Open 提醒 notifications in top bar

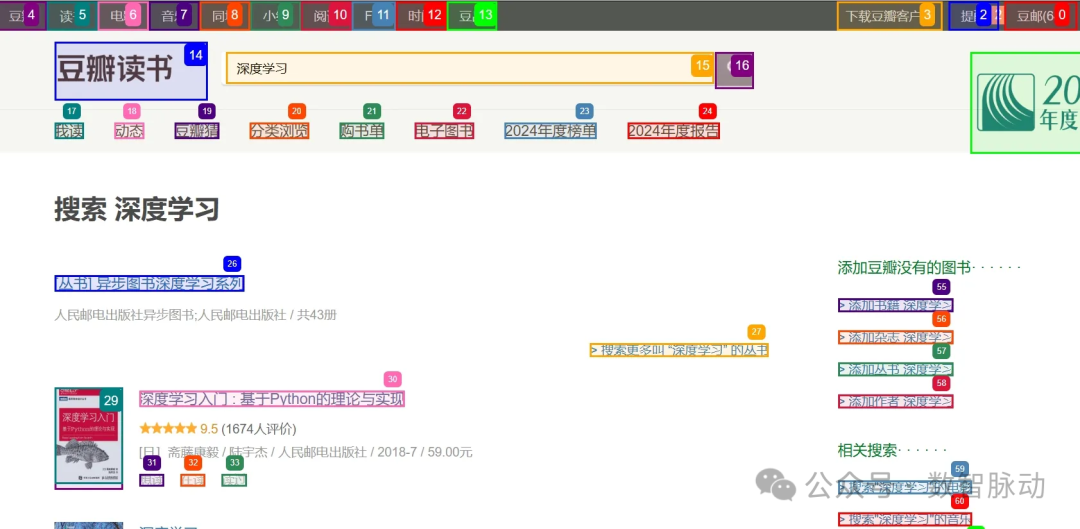pyautogui.click(x=973, y=16)
